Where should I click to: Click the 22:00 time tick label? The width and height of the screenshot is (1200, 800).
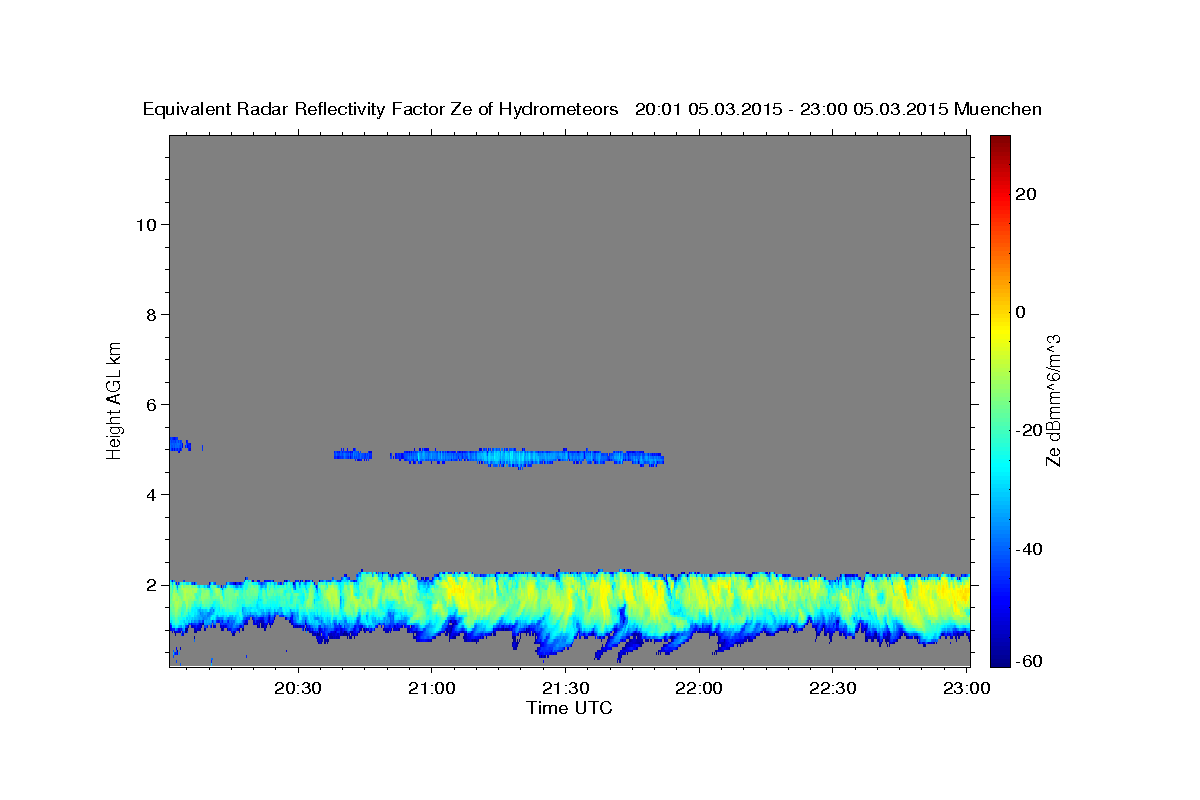[698, 689]
